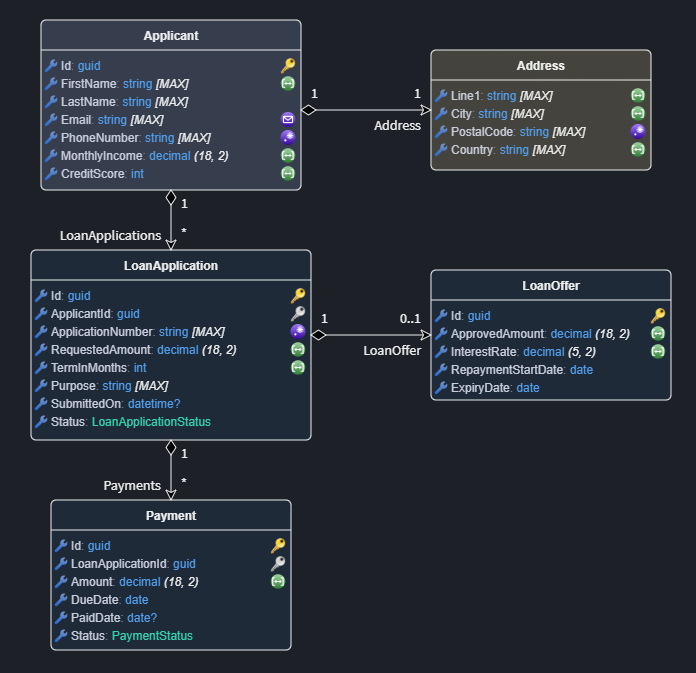Screen dimensions: 696x673
Task: Click the green icon beside Payment Amount
Action: click(278, 581)
